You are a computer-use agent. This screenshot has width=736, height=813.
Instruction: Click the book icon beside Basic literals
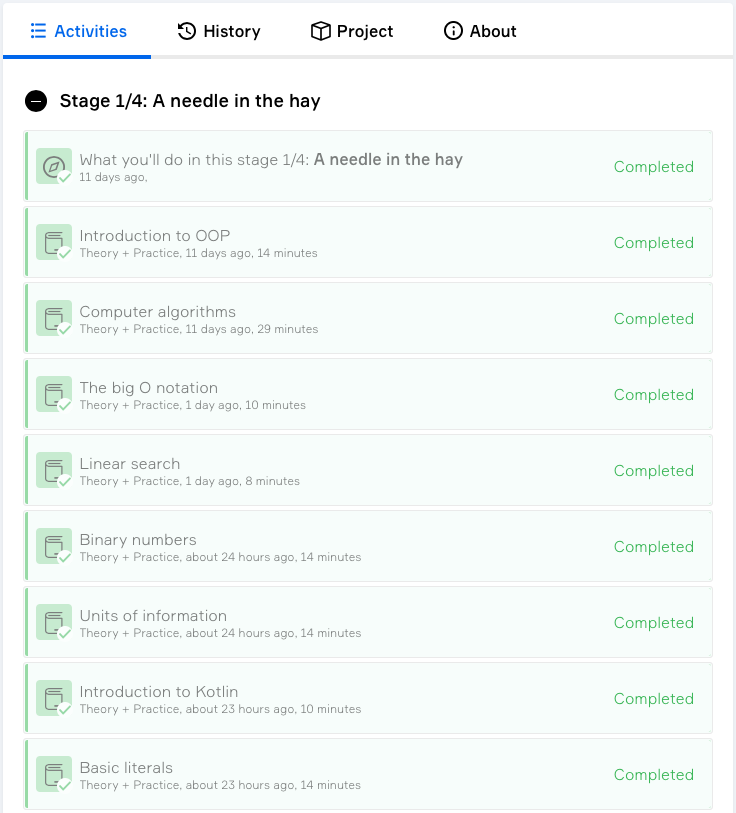(54, 774)
